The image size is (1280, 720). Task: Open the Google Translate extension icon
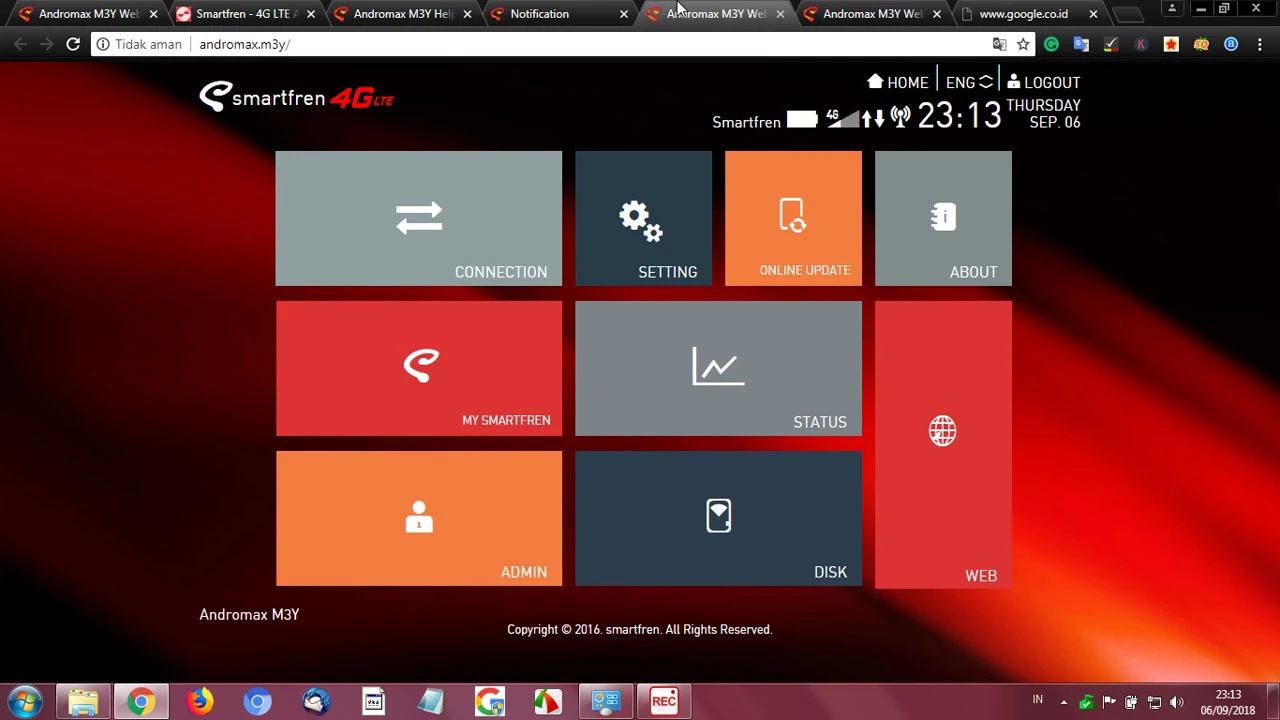tap(1081, 44)
